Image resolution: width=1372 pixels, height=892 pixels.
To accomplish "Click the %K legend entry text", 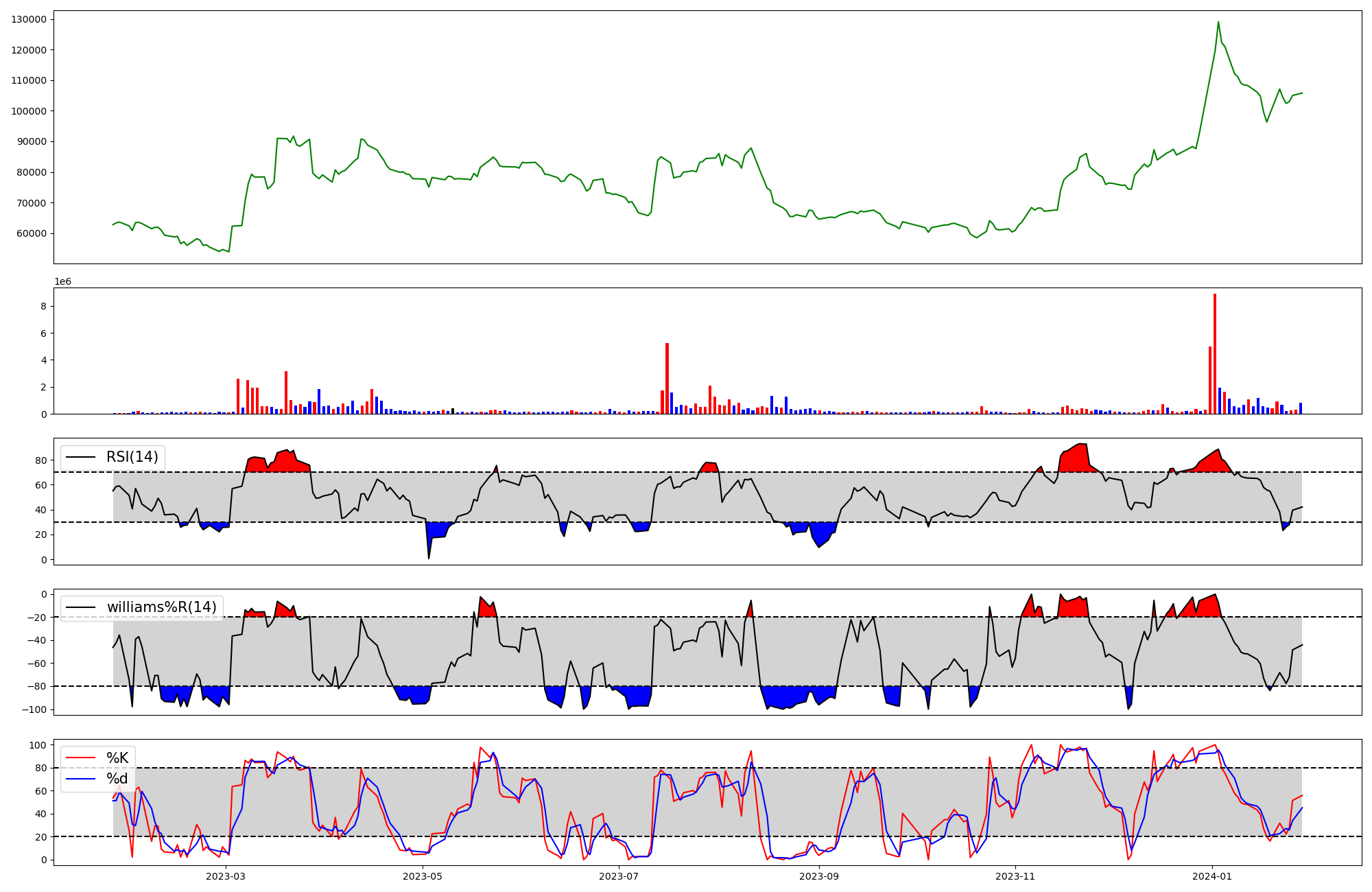I will pyautogui.click(x=117, y=758).
